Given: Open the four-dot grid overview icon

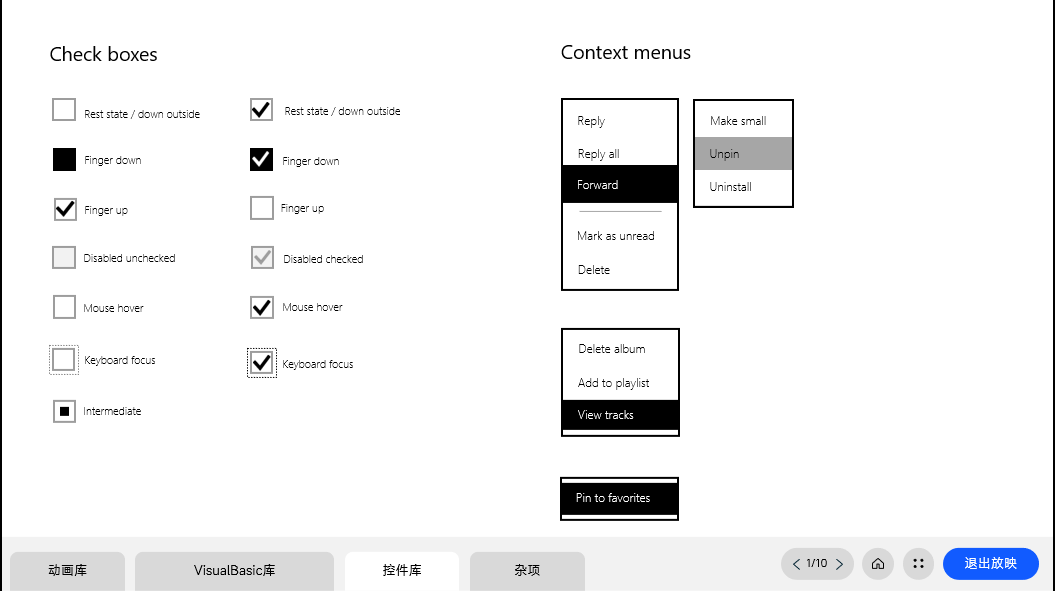Looking at the screenshot, I should [918, 564].
